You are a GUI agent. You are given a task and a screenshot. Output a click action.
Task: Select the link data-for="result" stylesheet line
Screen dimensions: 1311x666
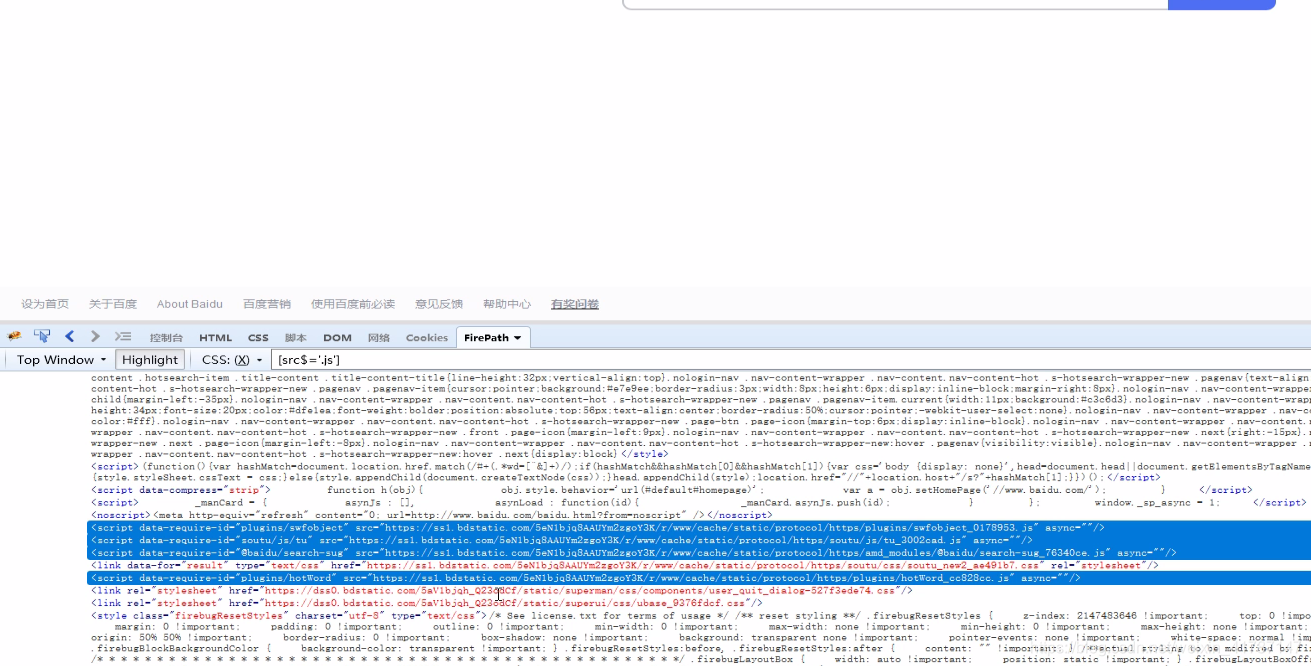625,565
